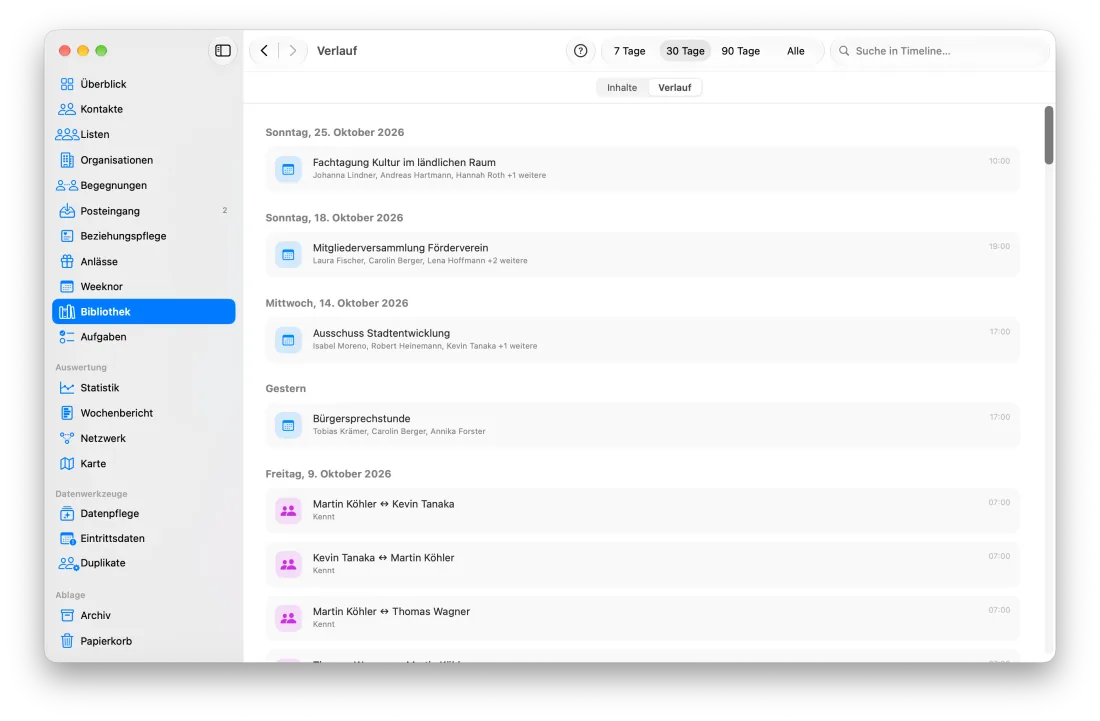Show Alle timeline entries

796,51
